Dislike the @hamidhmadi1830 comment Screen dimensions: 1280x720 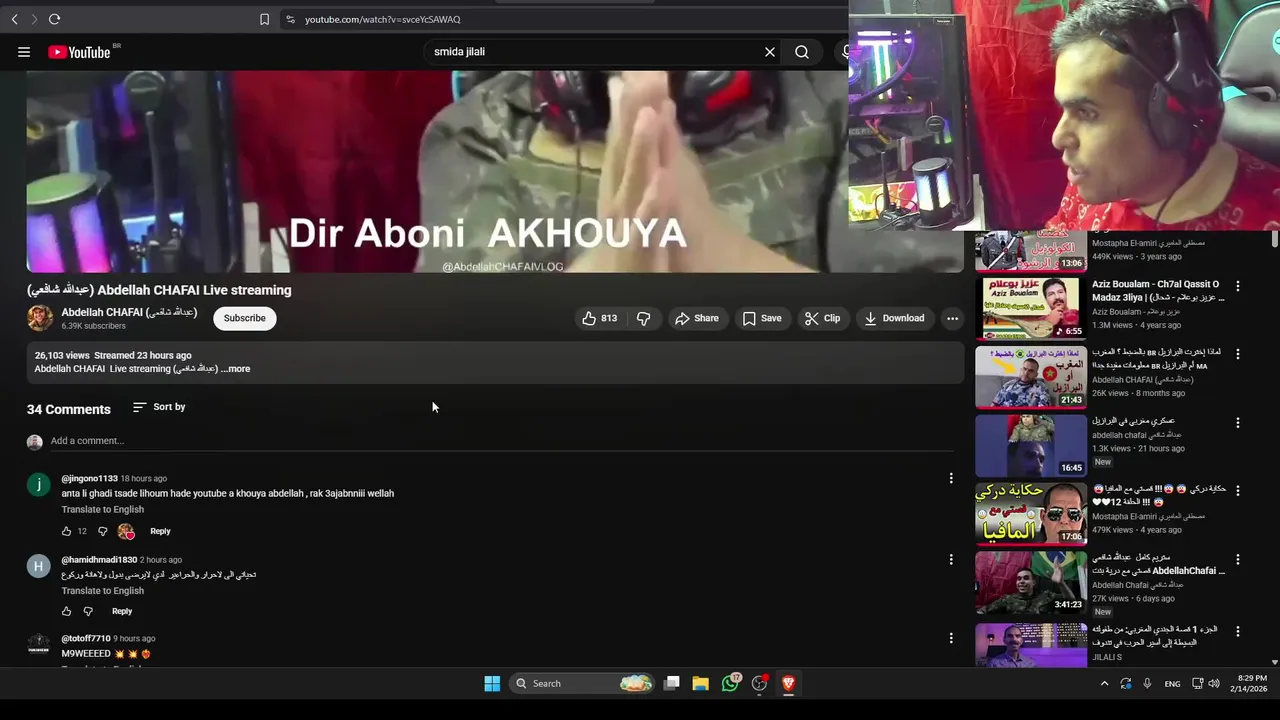[x=88, y=611]
